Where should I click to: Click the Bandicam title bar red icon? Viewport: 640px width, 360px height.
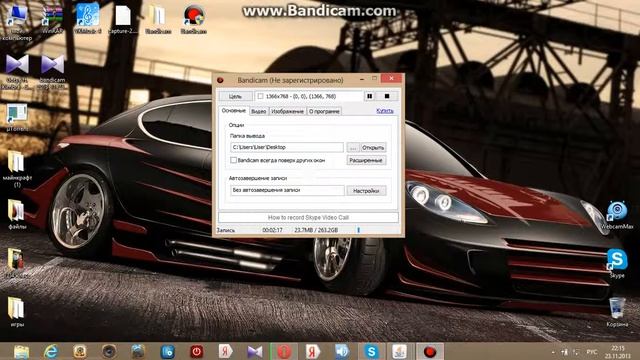coord(220,80)
